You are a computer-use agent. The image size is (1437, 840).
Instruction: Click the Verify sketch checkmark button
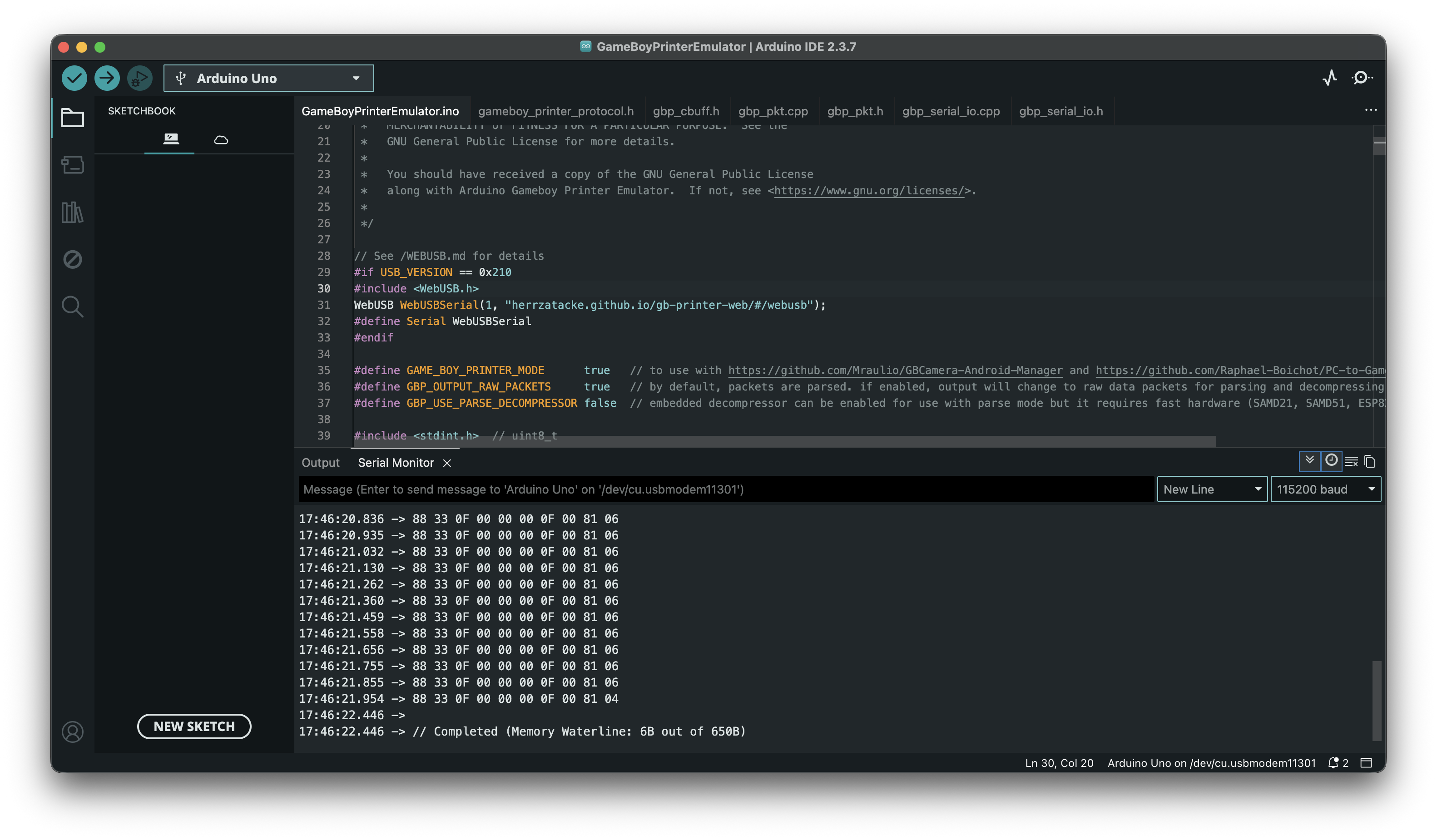click(x=74, y=78)
